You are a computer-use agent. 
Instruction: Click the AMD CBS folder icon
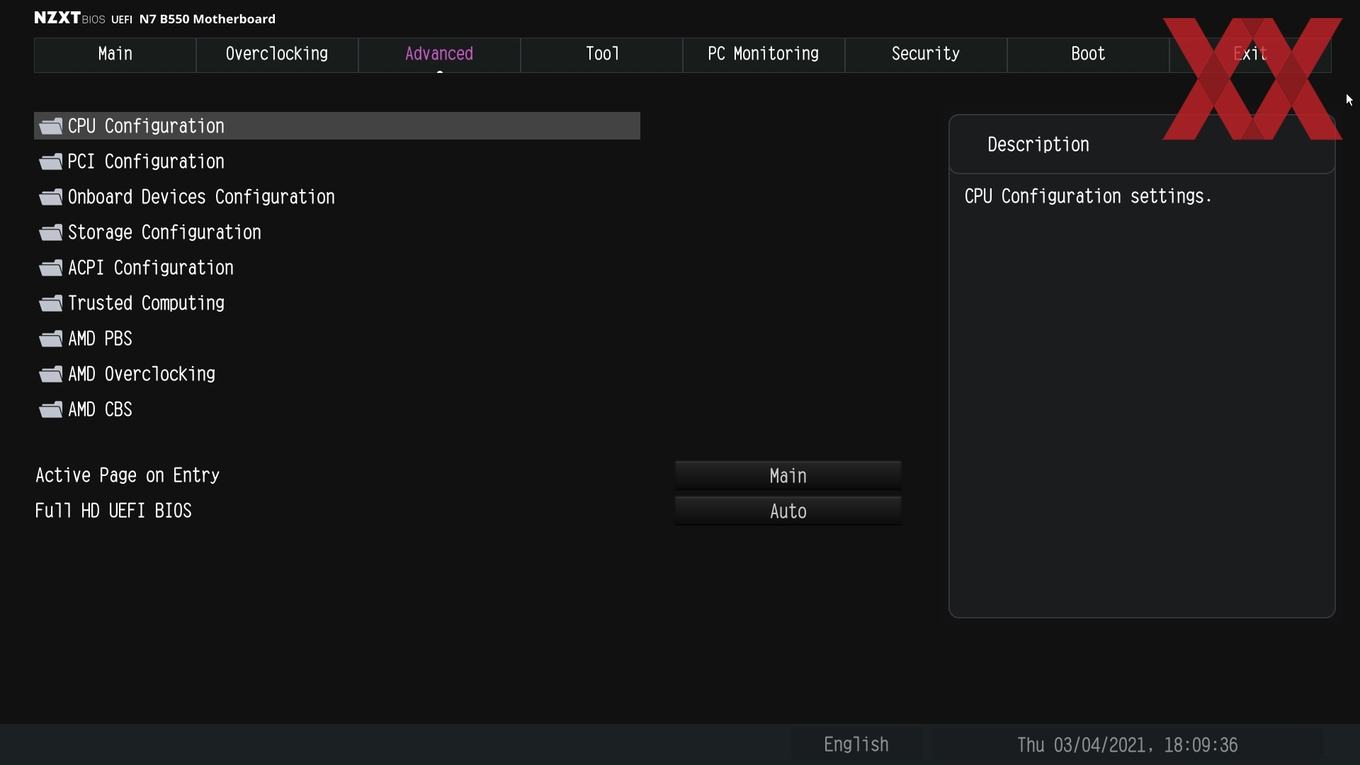pyautogui.click(x=51, y=410)
